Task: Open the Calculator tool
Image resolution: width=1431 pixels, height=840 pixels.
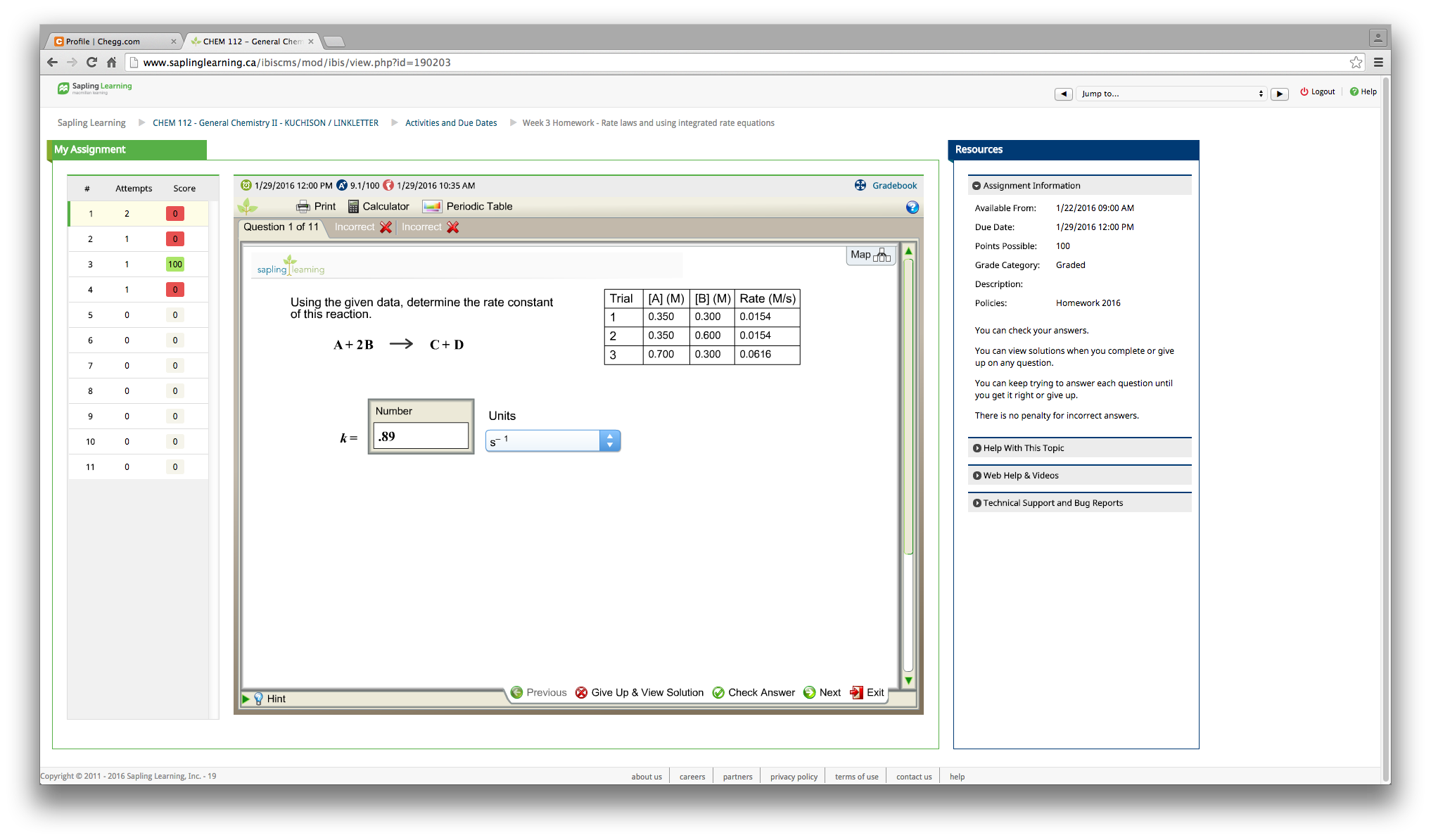Action: point(379,206)
